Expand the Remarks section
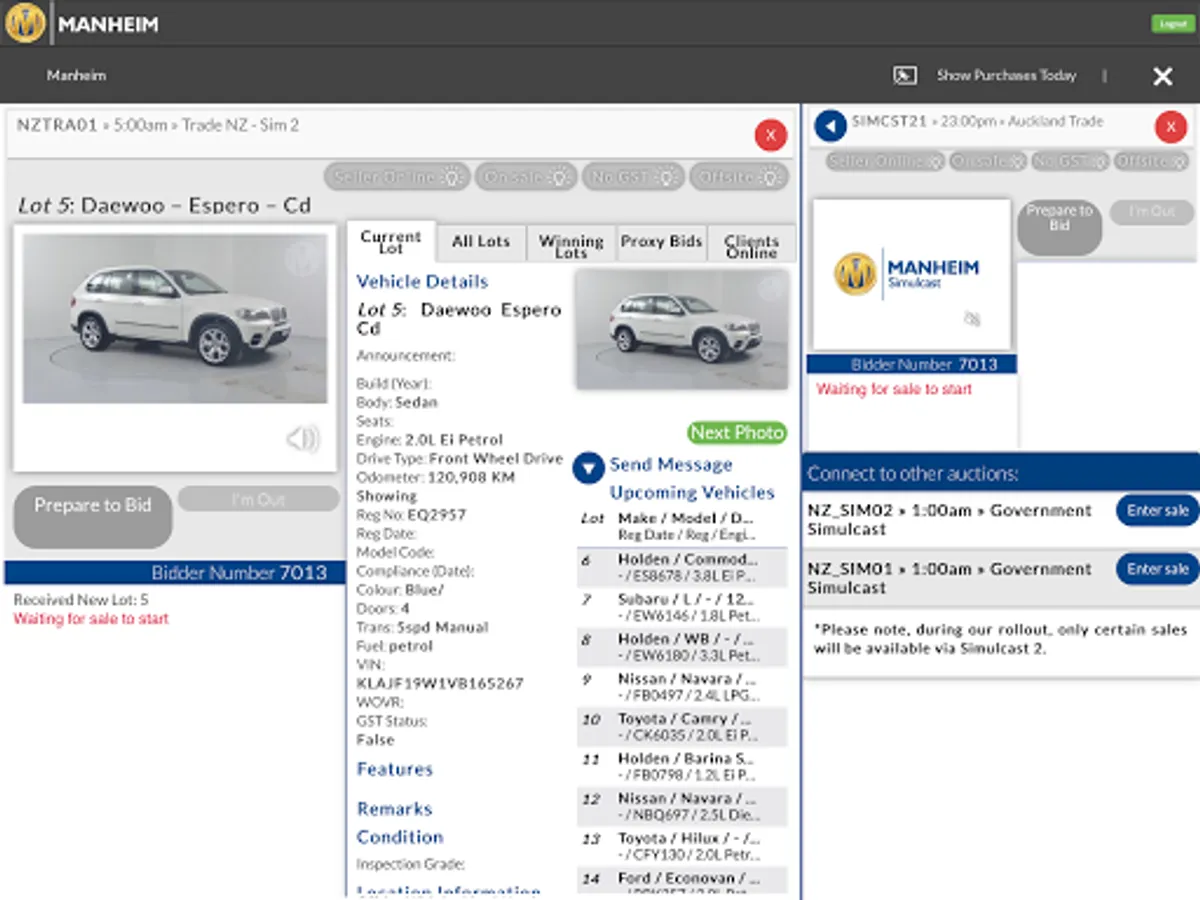1200x900 pixels. (x=394, y=809)
